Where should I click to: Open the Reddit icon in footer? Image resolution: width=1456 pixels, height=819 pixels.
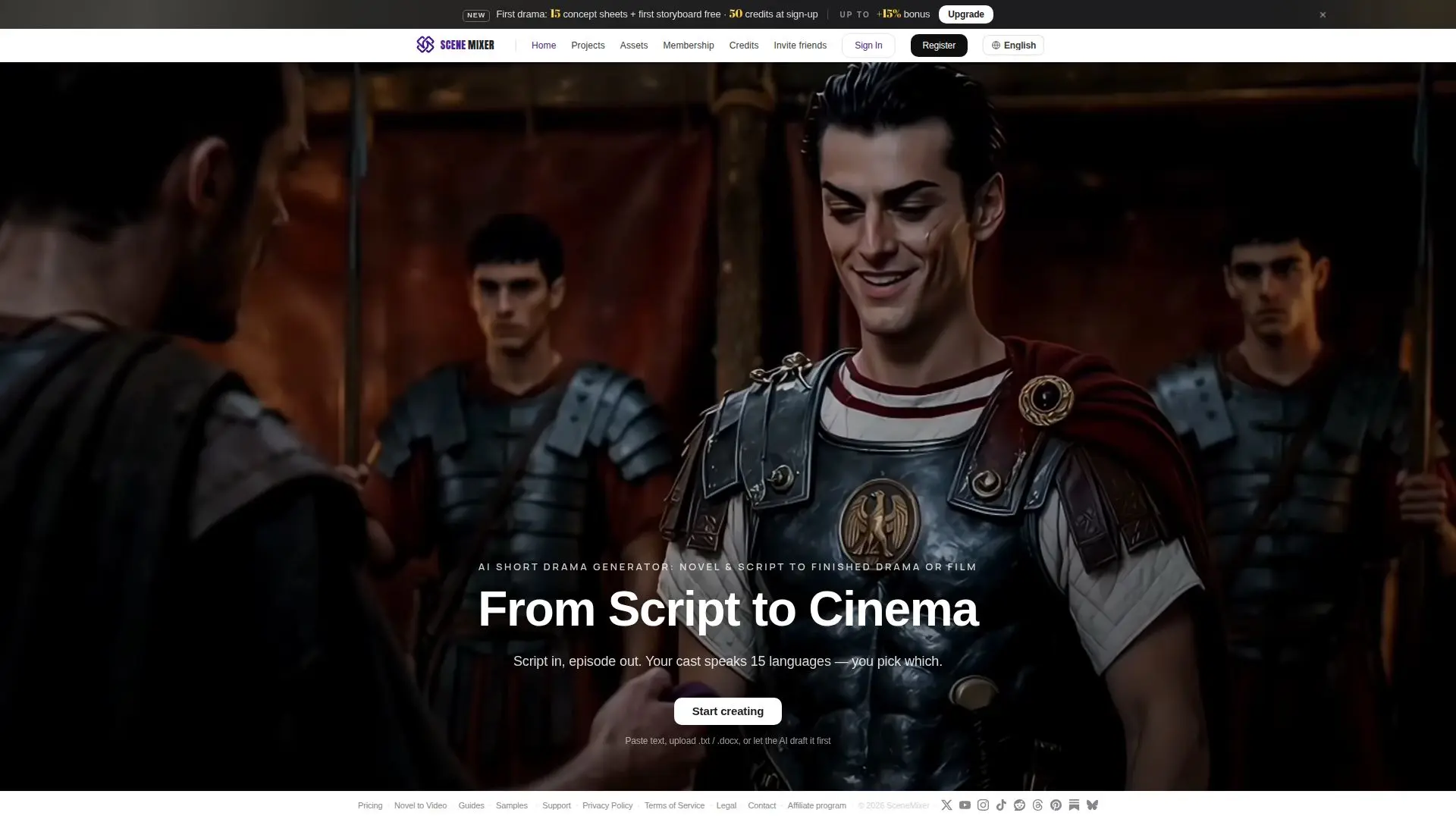coord(1019,805)
